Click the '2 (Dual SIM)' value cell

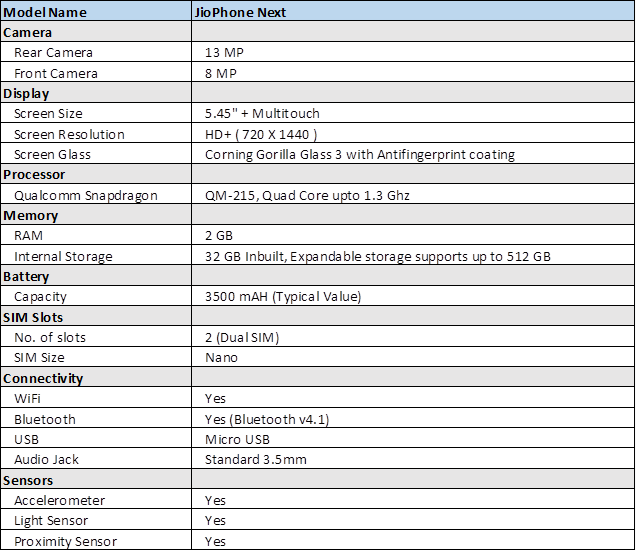click(x=413, y=337)
